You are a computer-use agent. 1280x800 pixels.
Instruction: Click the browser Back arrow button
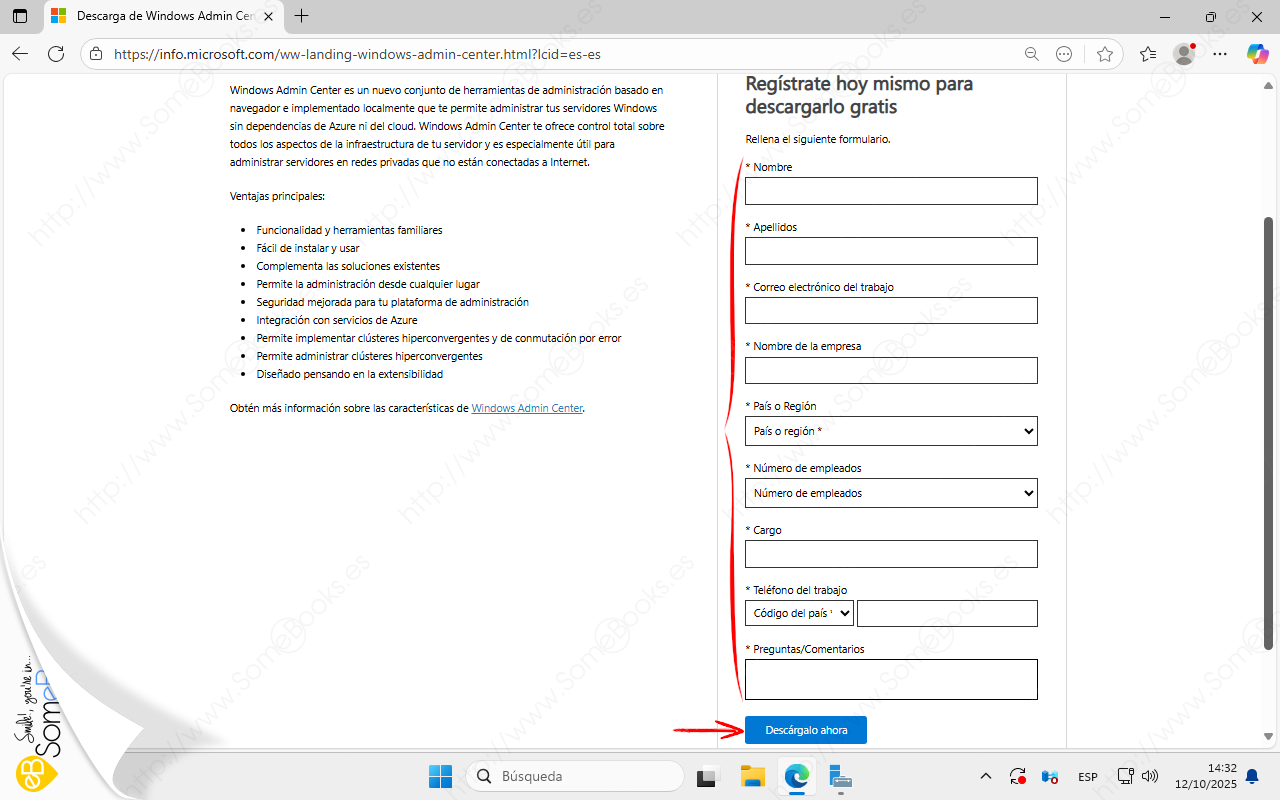20,54
